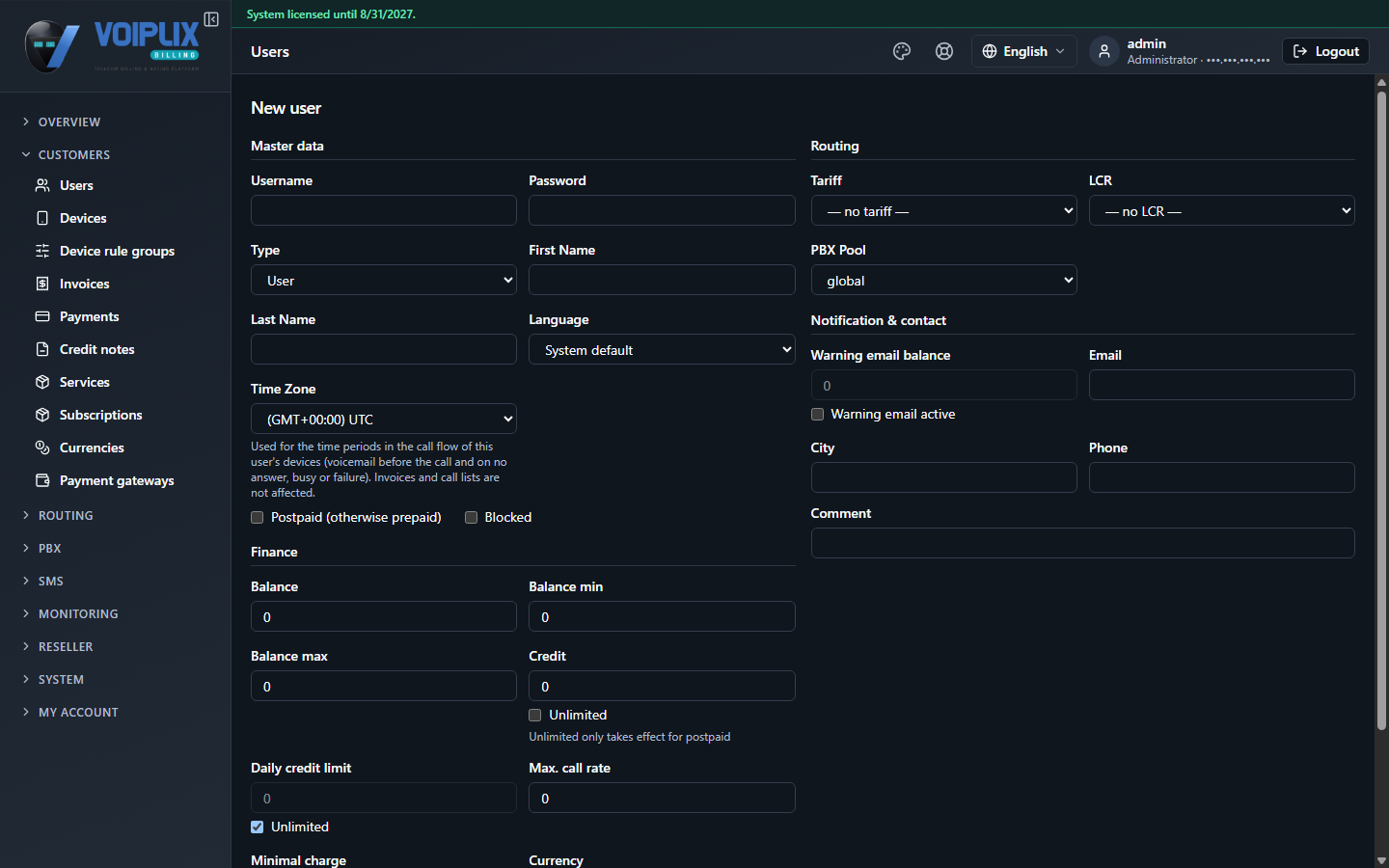The width and height of the screenshot is (1389, 868).
Task: Enable Postpaid (otherwise prepaid) checkbox
Action: 258,518
